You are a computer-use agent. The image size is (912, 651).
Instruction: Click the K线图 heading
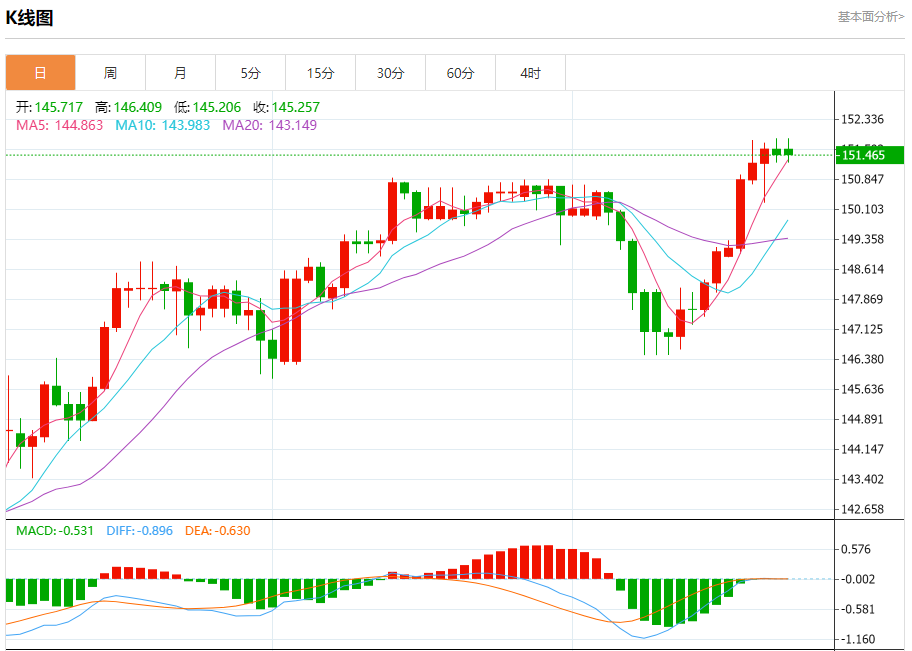click(x=29, y=18)
